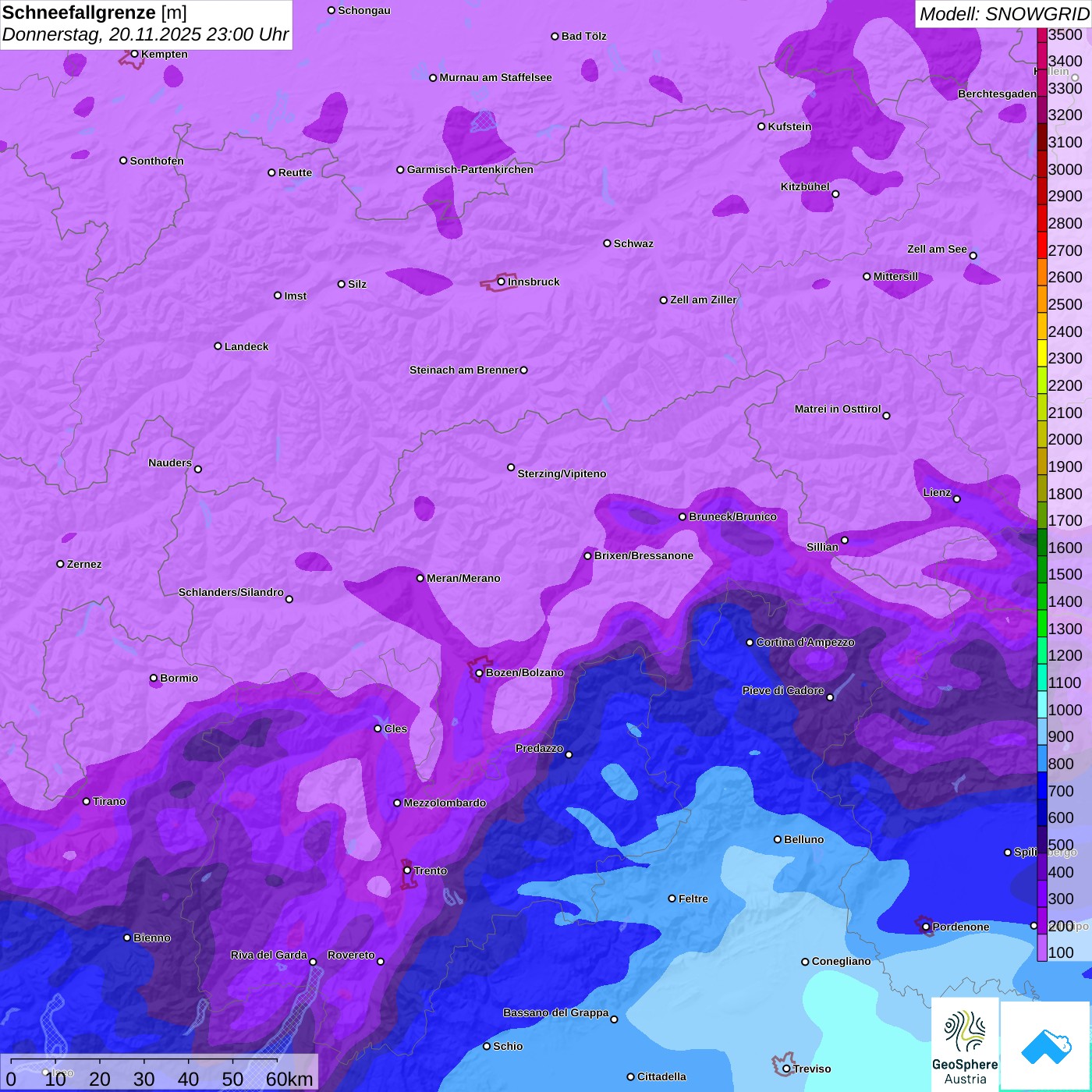Click the "Murnau am Staffelsee" label

pos(496,77)
